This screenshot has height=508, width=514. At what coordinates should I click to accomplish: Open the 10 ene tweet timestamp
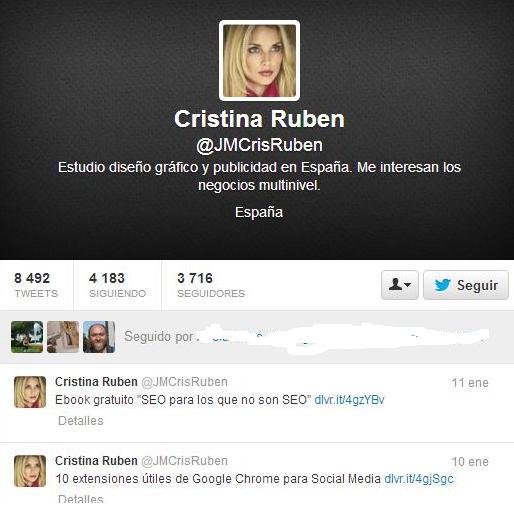[x=470, y=462]
